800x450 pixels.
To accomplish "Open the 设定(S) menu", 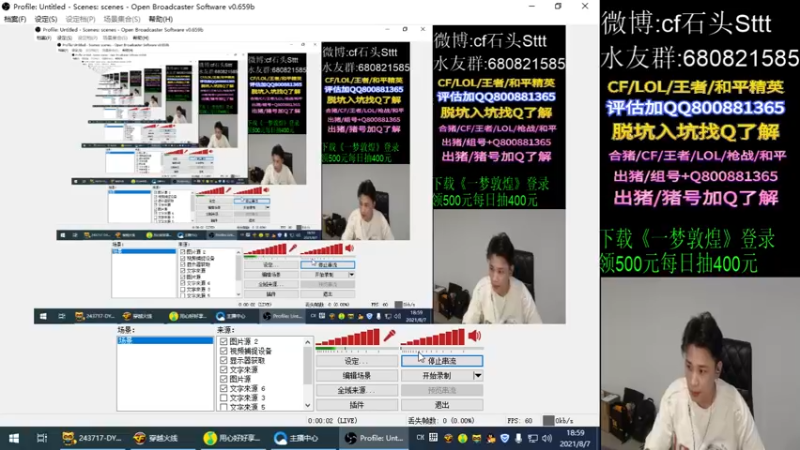I will (x=45, y=19).
